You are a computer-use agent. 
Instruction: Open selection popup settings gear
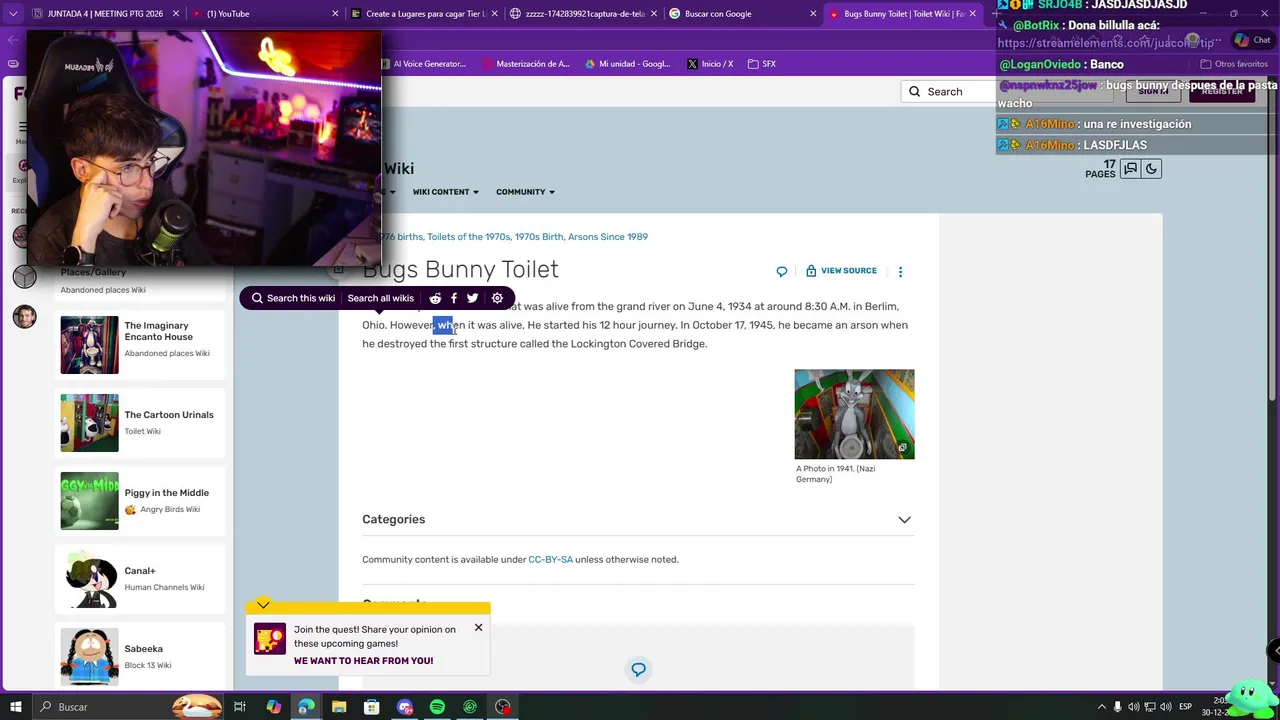(x=497, y=298)
